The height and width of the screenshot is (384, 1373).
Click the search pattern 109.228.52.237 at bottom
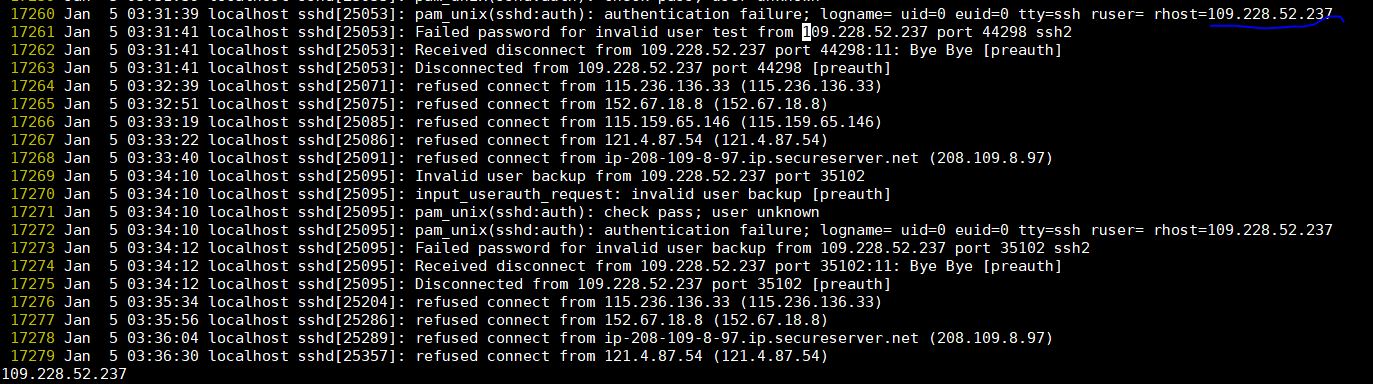64,374
